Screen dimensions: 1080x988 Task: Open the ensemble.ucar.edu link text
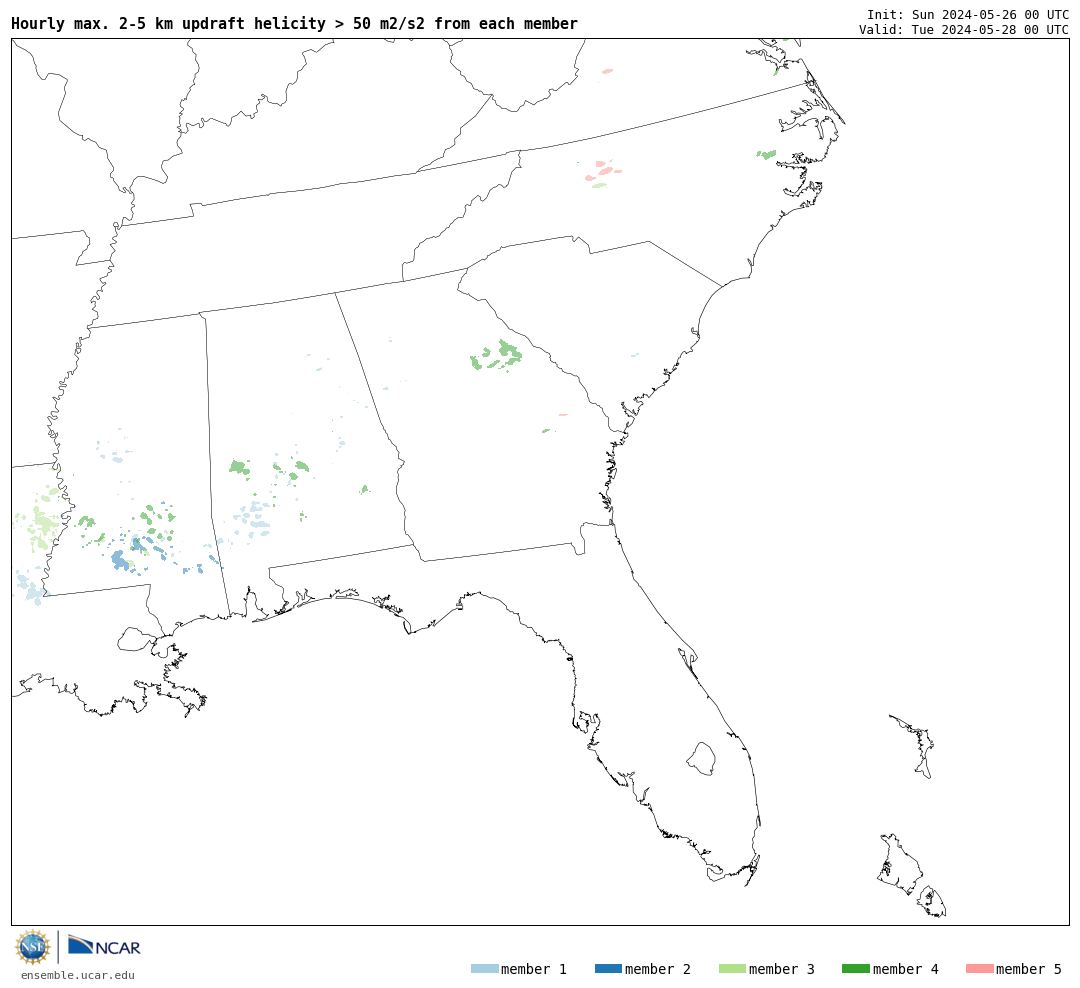pyautogui.click(x=78, y=975)
